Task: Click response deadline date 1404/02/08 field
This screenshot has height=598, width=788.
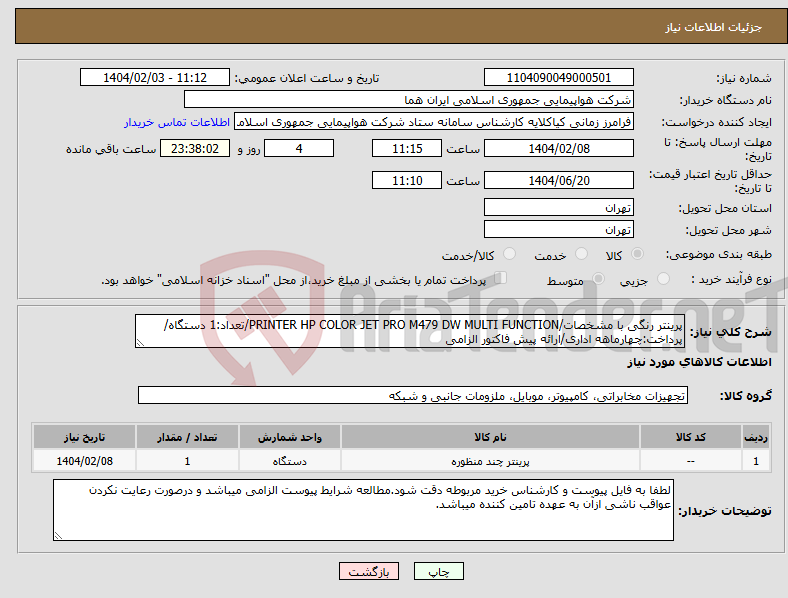Action: (558, 148)
